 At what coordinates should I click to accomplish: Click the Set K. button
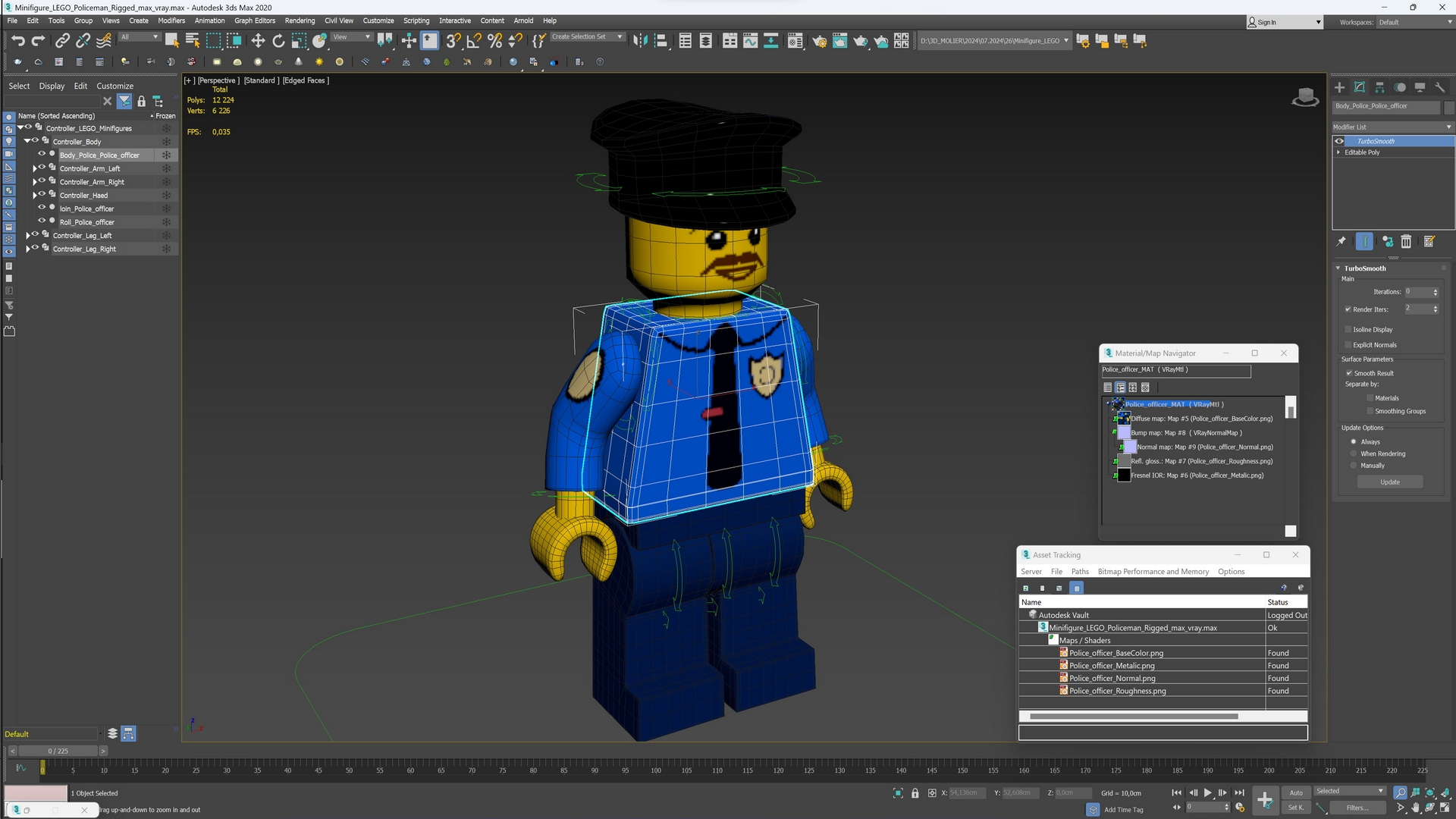pyautogui.click(x=1296, y=808)
